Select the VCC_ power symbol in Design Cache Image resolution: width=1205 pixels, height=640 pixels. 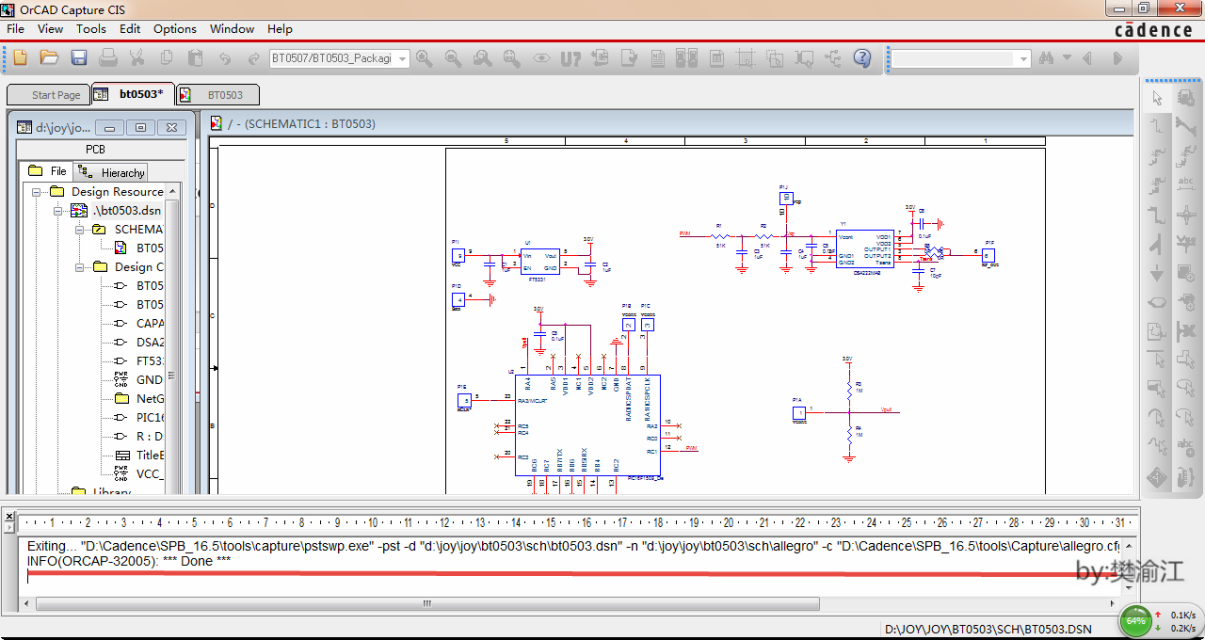pos(150,474)
